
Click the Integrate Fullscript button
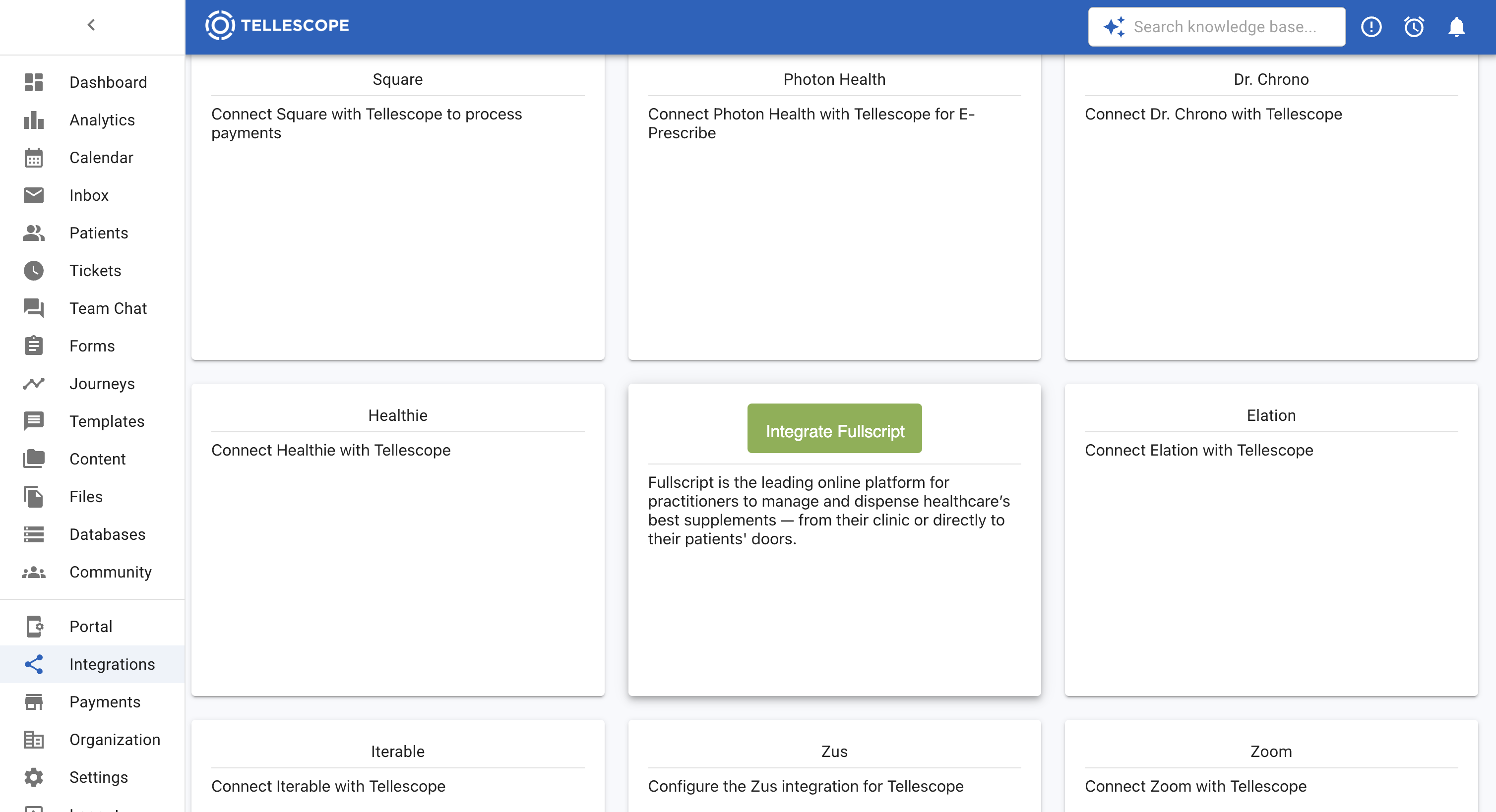834,428
